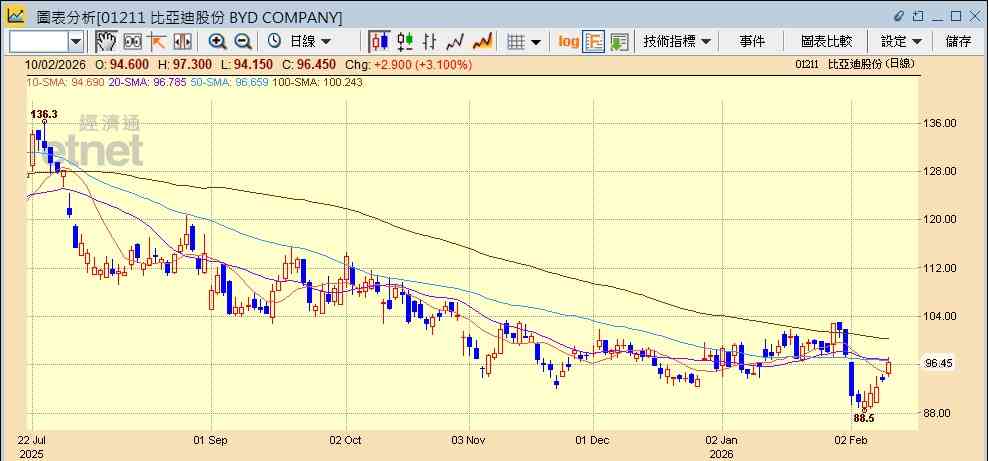The image size is (989, 461).
Task: Click the 03 Nov date axis label
Action: [469, 440]
